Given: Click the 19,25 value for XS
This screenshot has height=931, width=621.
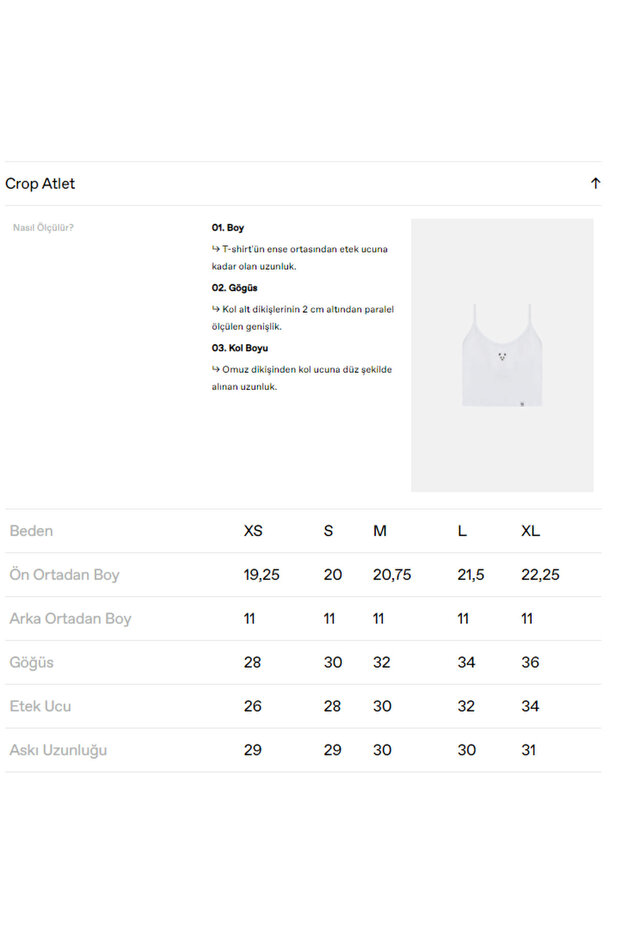Looking at the screenshot, I should click(262, 575).
